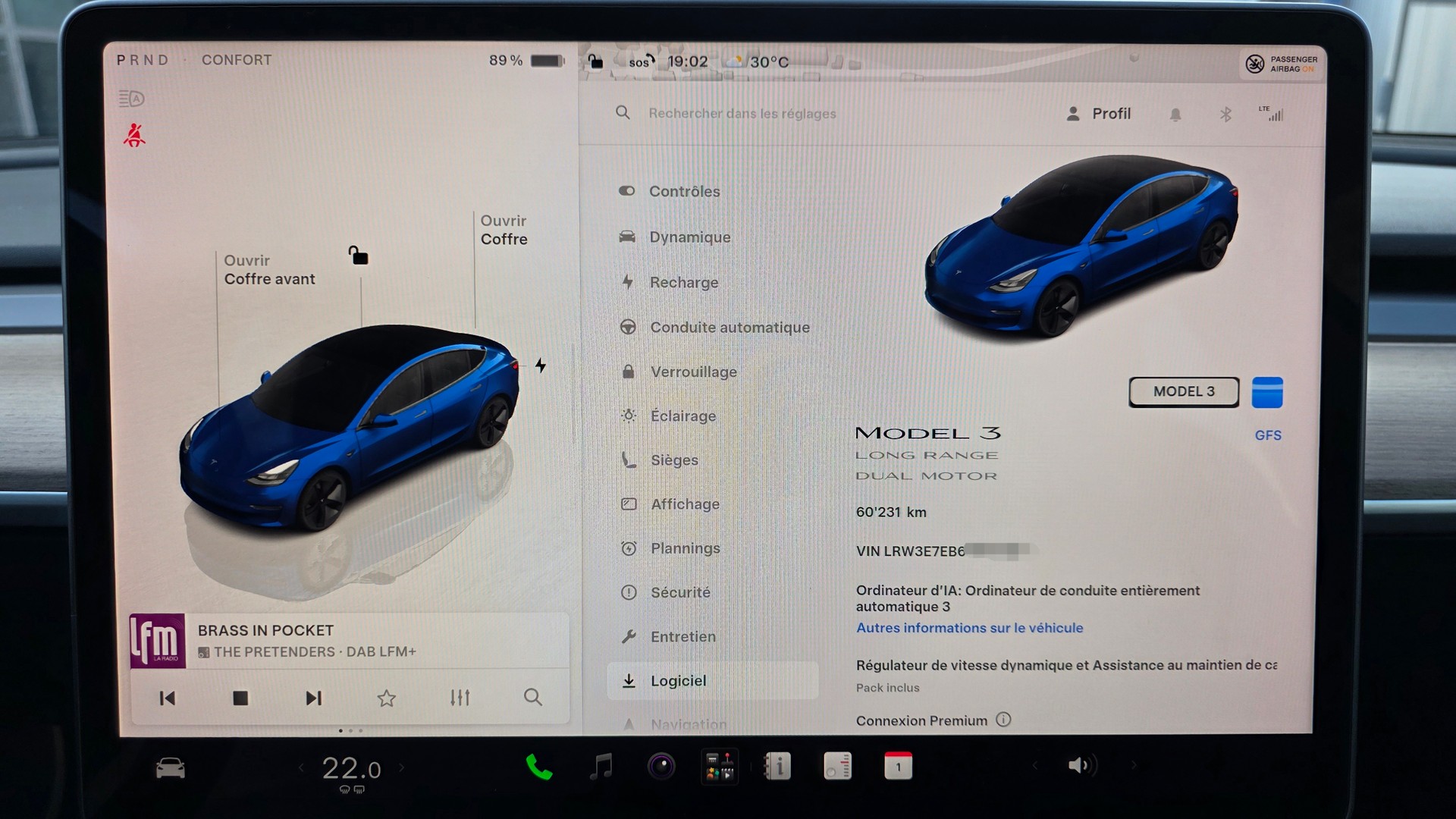Open Bluetooth settings icon
Image resolution: width=1456 pixels, height=819 pixels.
click(1225, 115)
